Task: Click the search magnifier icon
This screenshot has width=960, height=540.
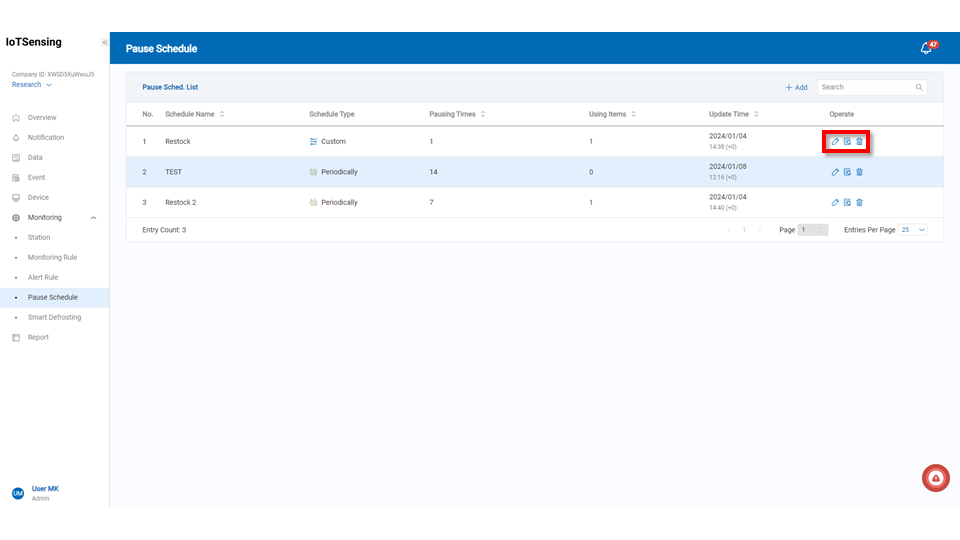Action: tap(919, 88)
